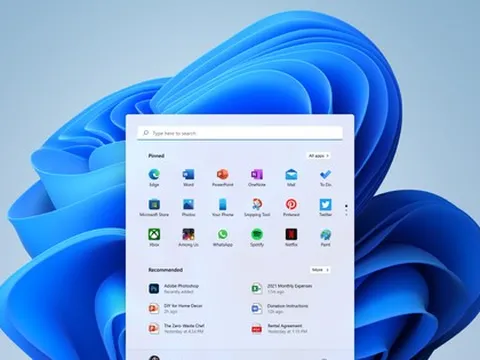This screenshot has height=360, width=480.
Task: Launch WhatsApp from pinned apps
Action: point(223,238)
